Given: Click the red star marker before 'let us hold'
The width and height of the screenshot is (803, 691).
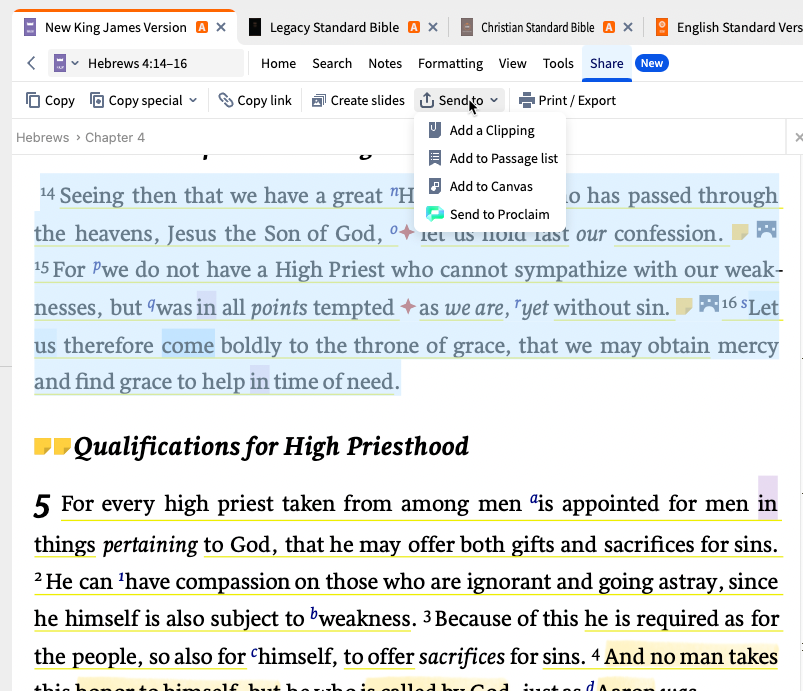Looking at the screenshot, I should (x=407, y=233).
